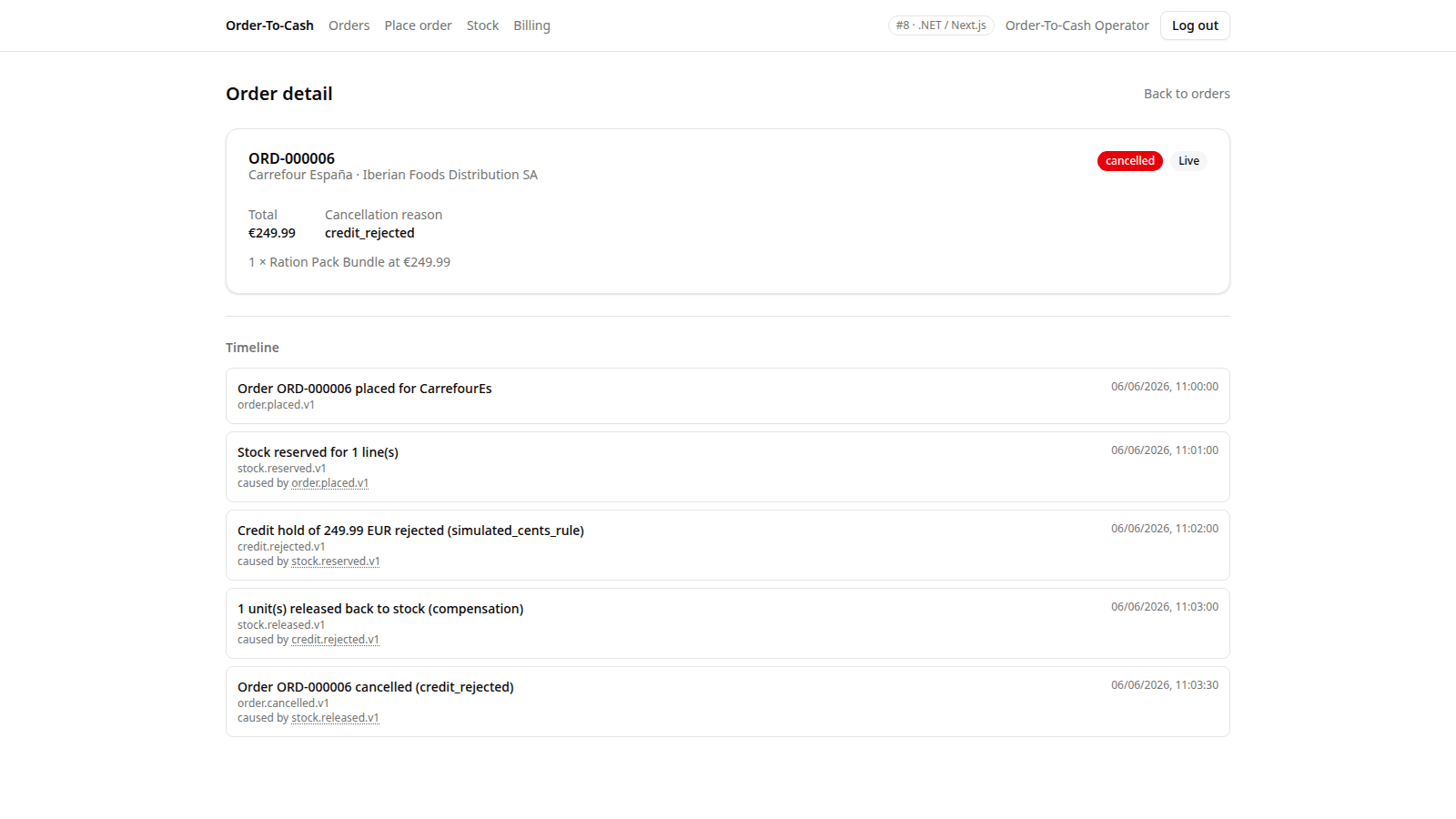Screen dimensions: 1456x819
Task: Click the Ration Pack Bundle line item
Action: click(349, 262)
